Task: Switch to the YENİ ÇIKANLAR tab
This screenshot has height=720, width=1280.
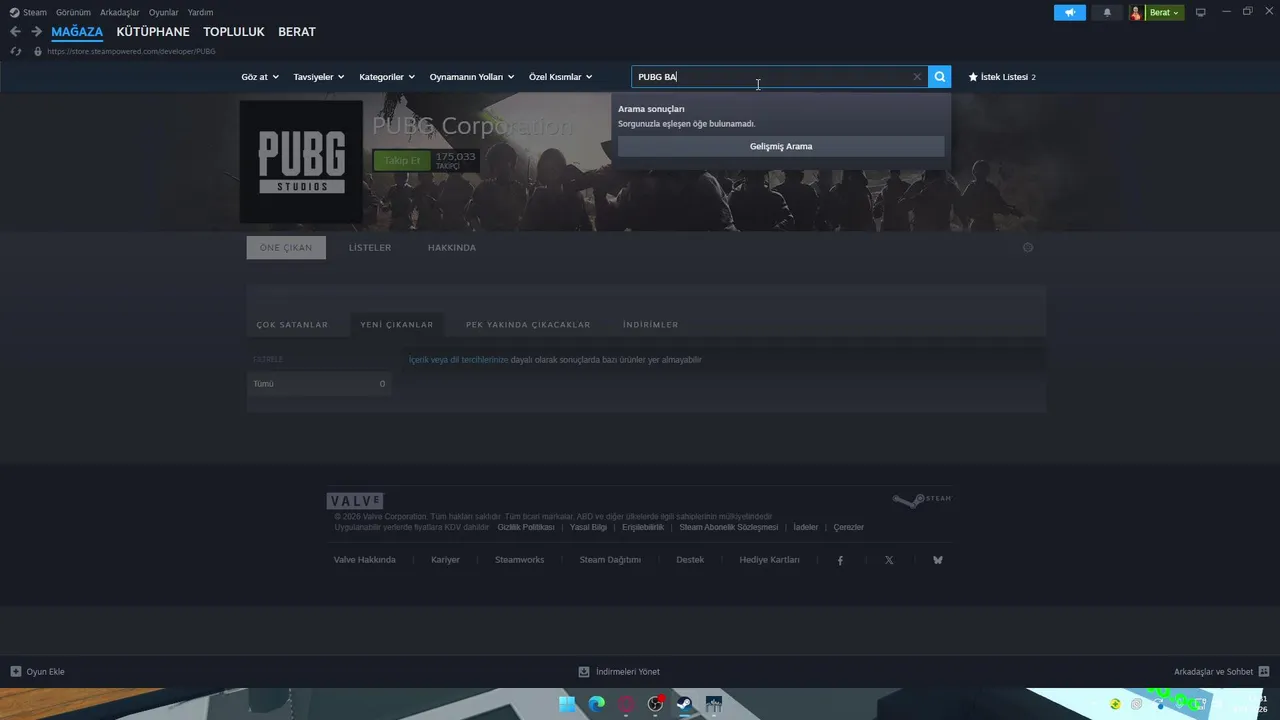Action: coord(397,325)
